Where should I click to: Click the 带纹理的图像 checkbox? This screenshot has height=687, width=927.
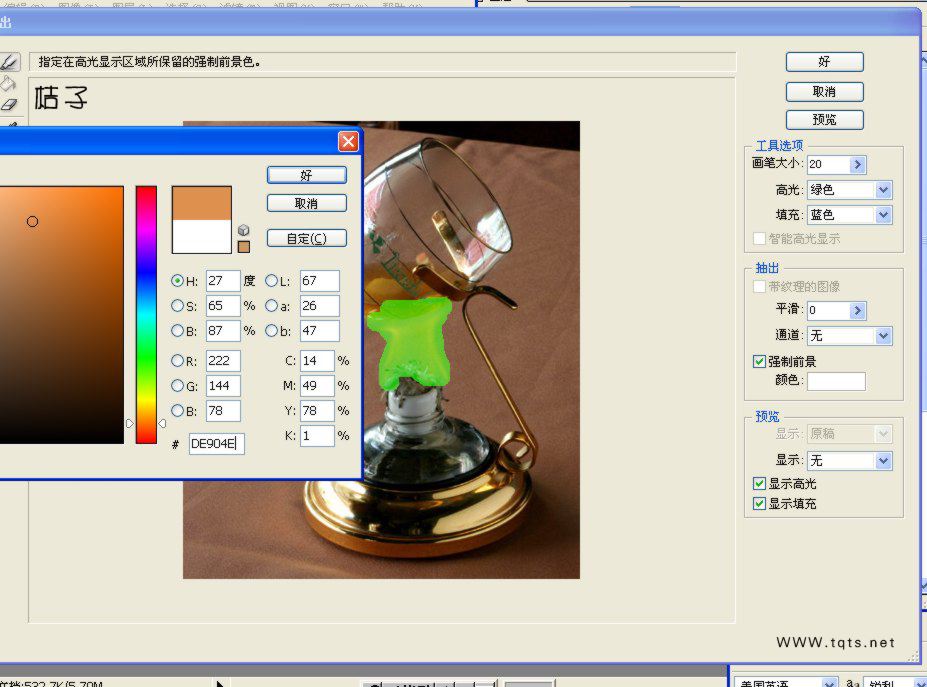760,287
